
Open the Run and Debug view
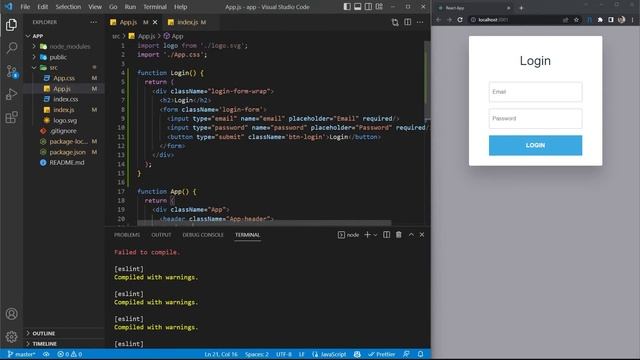[x=11, y=94]
